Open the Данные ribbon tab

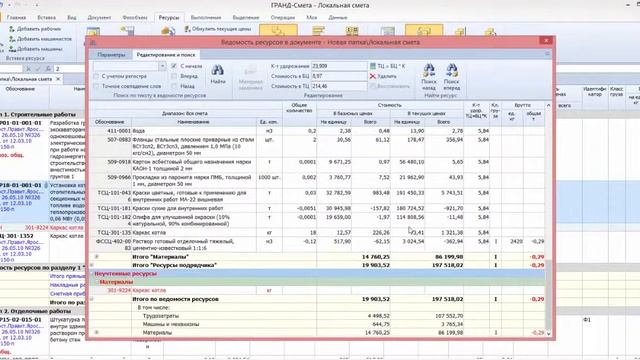click(338, 18)
